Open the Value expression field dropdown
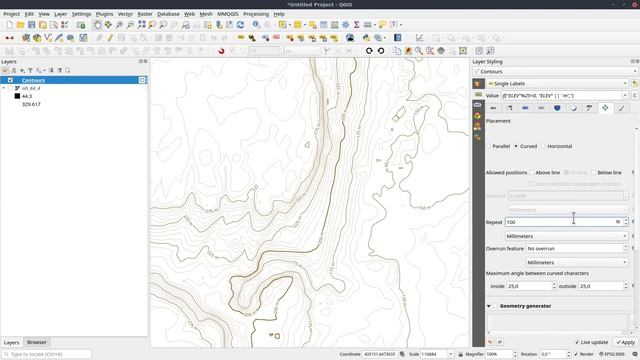 tap(625, 96)
